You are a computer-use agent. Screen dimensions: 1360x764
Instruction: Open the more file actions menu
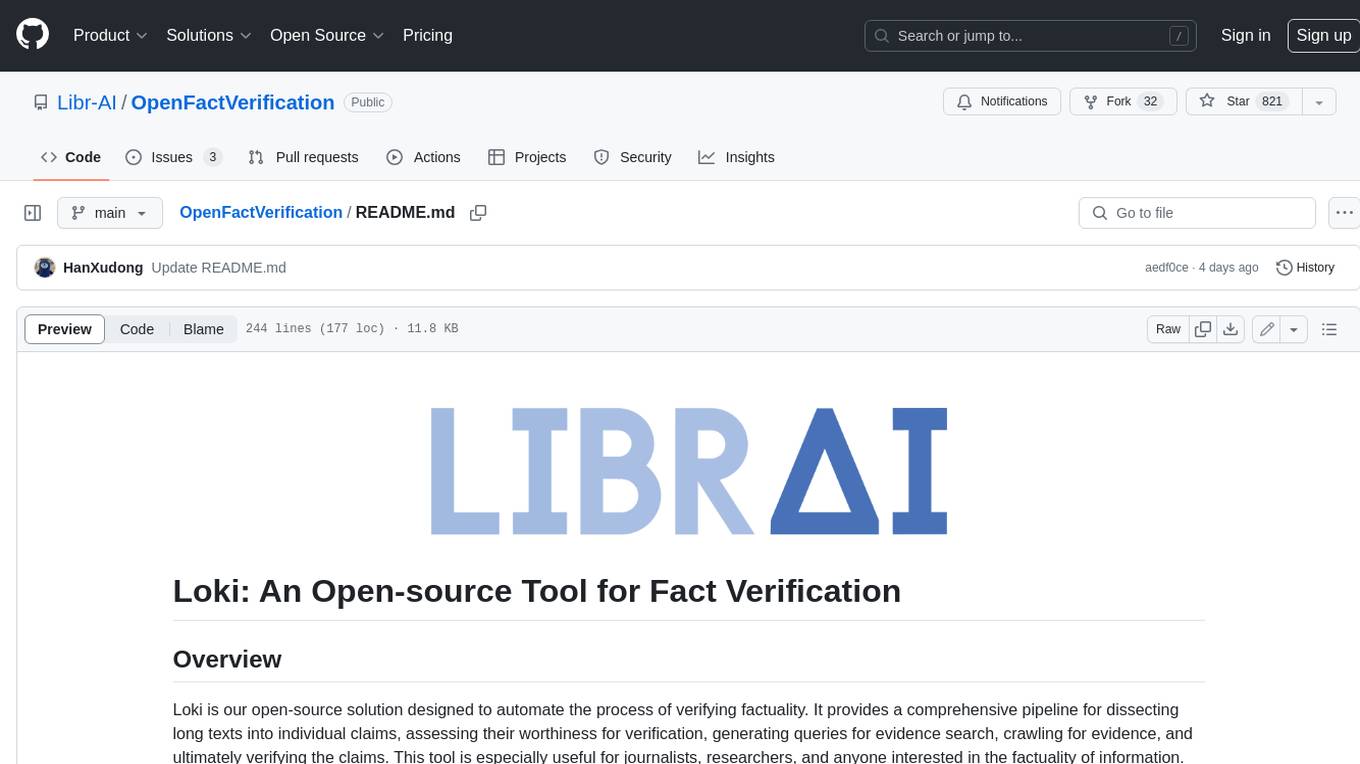click(1344, 213)
